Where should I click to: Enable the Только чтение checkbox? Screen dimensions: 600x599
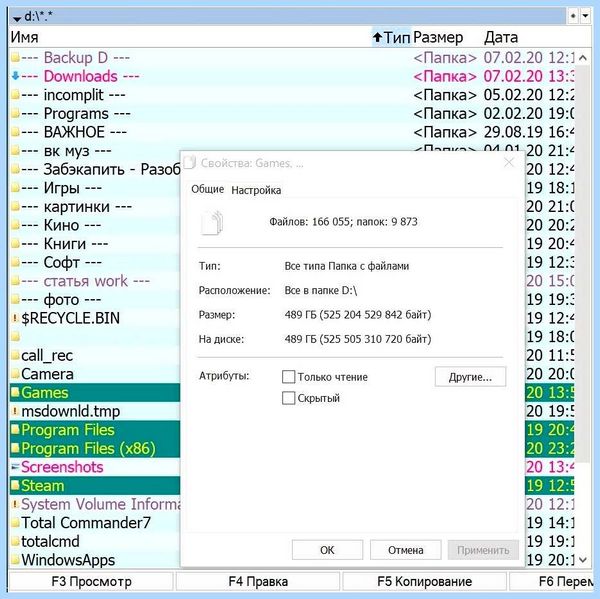click(289, 377)
